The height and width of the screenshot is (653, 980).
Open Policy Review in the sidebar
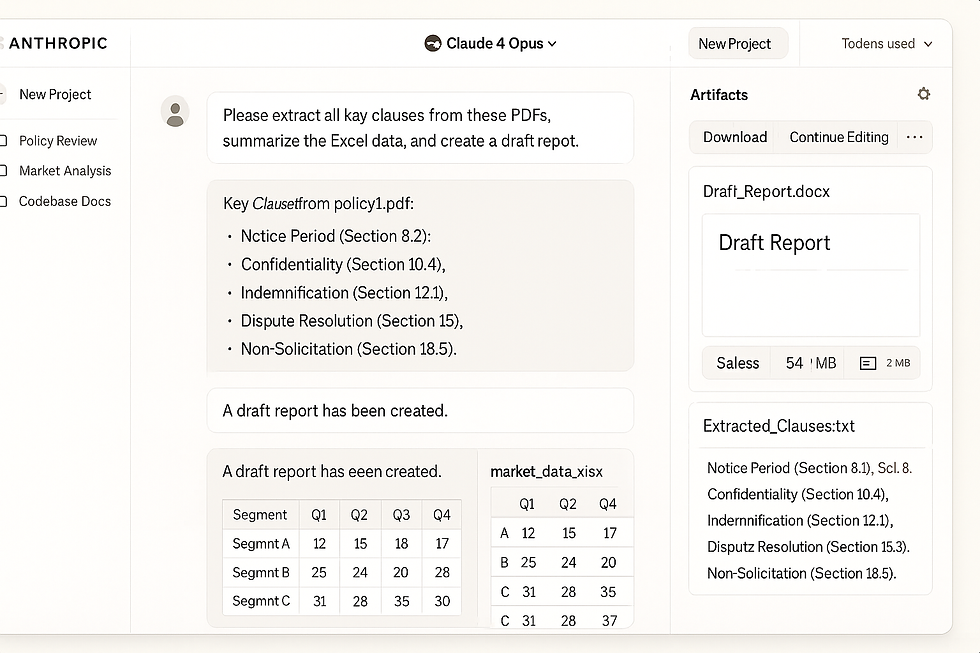pos(58,141)
